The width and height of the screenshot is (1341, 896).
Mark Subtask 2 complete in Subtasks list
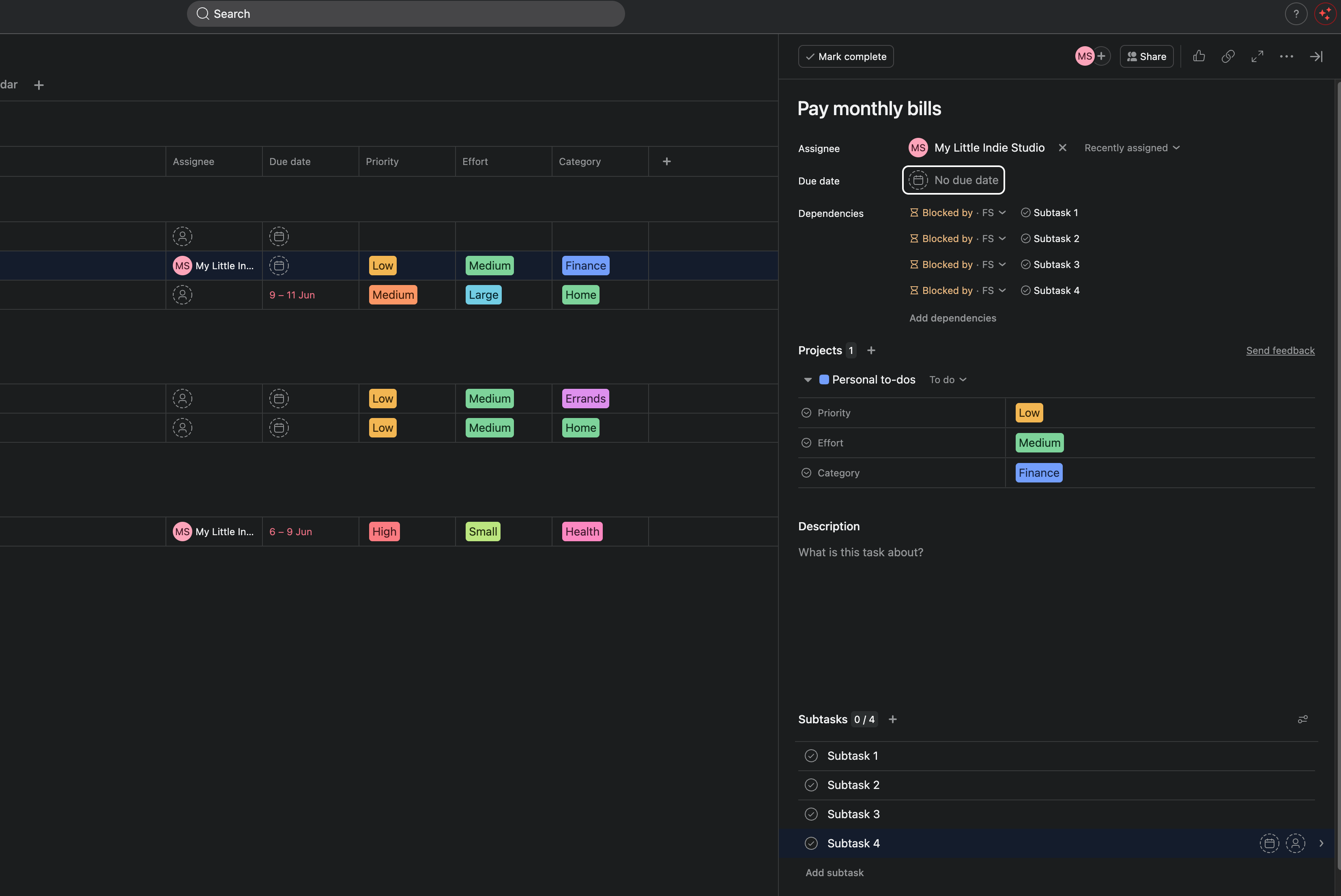click(x=810, y=785)
